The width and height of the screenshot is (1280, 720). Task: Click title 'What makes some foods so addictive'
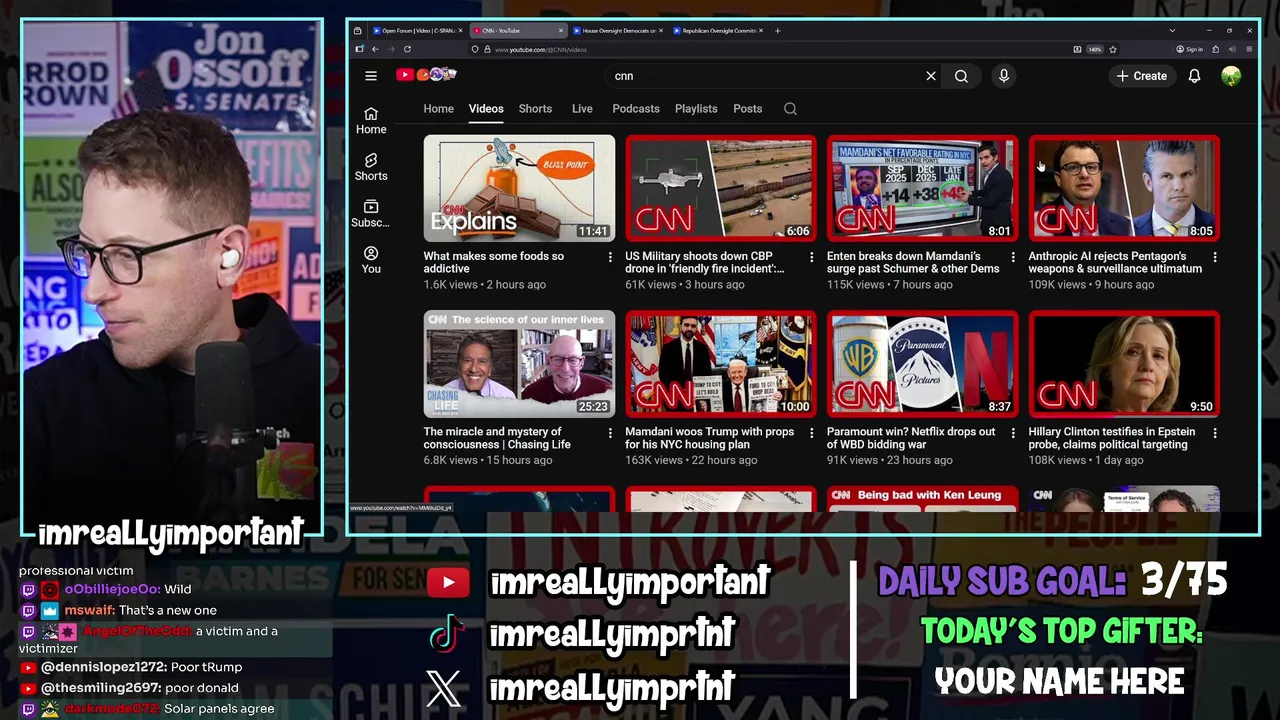pyautogui.click(x=494, y=262)
